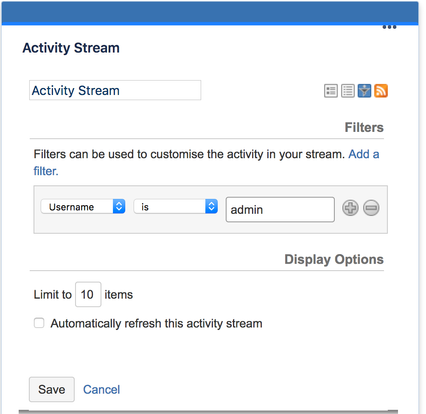
Task: Cancel editing the gadget configuration
Action: (101, 389)
